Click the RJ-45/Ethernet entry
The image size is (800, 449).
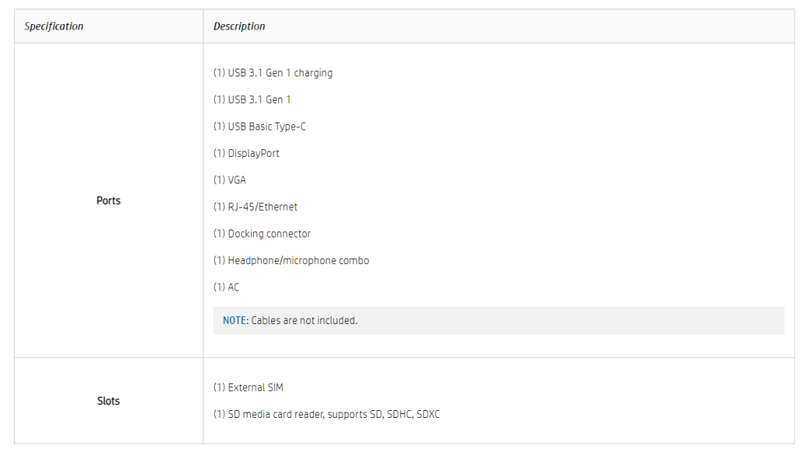click(x=255, y=207)
